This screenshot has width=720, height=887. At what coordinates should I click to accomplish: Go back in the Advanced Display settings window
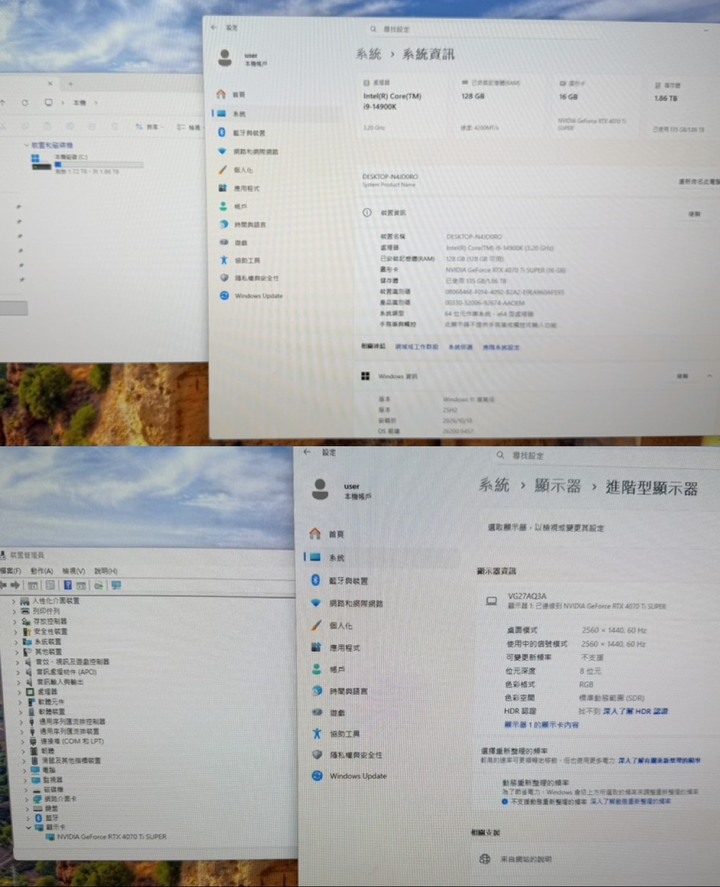click(307, 452)
